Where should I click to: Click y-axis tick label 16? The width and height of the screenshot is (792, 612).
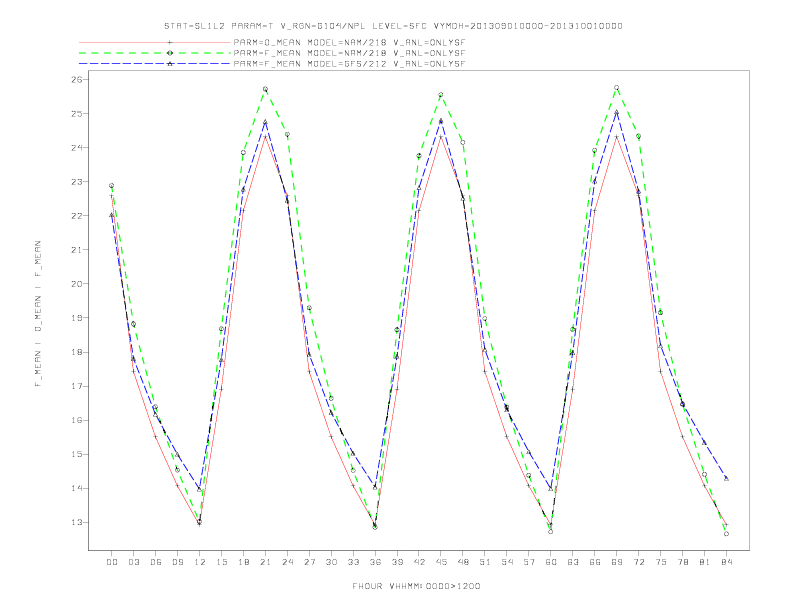(x=77, y=421)
